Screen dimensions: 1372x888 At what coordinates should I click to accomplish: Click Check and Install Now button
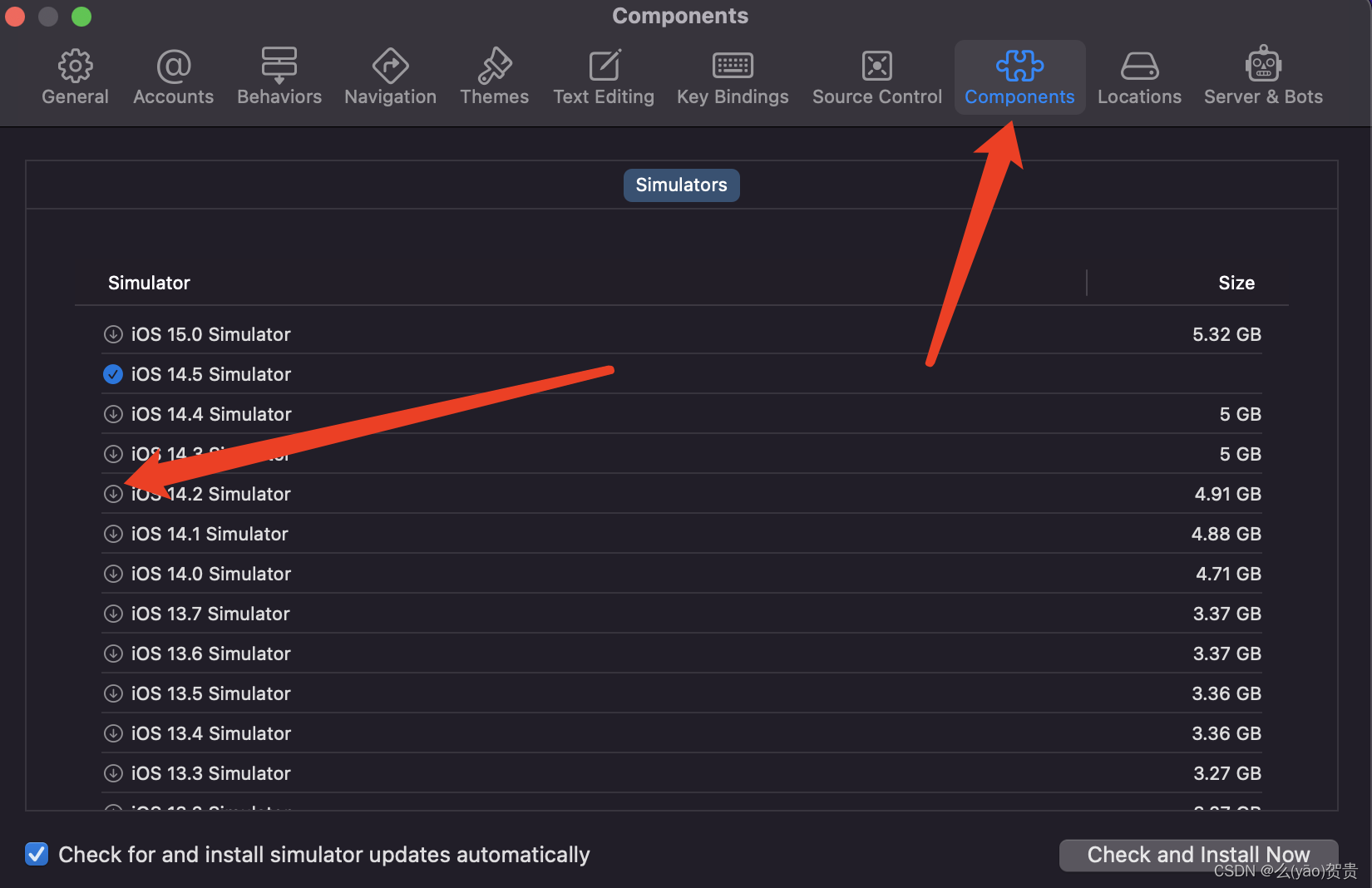tap(1198, 855)
